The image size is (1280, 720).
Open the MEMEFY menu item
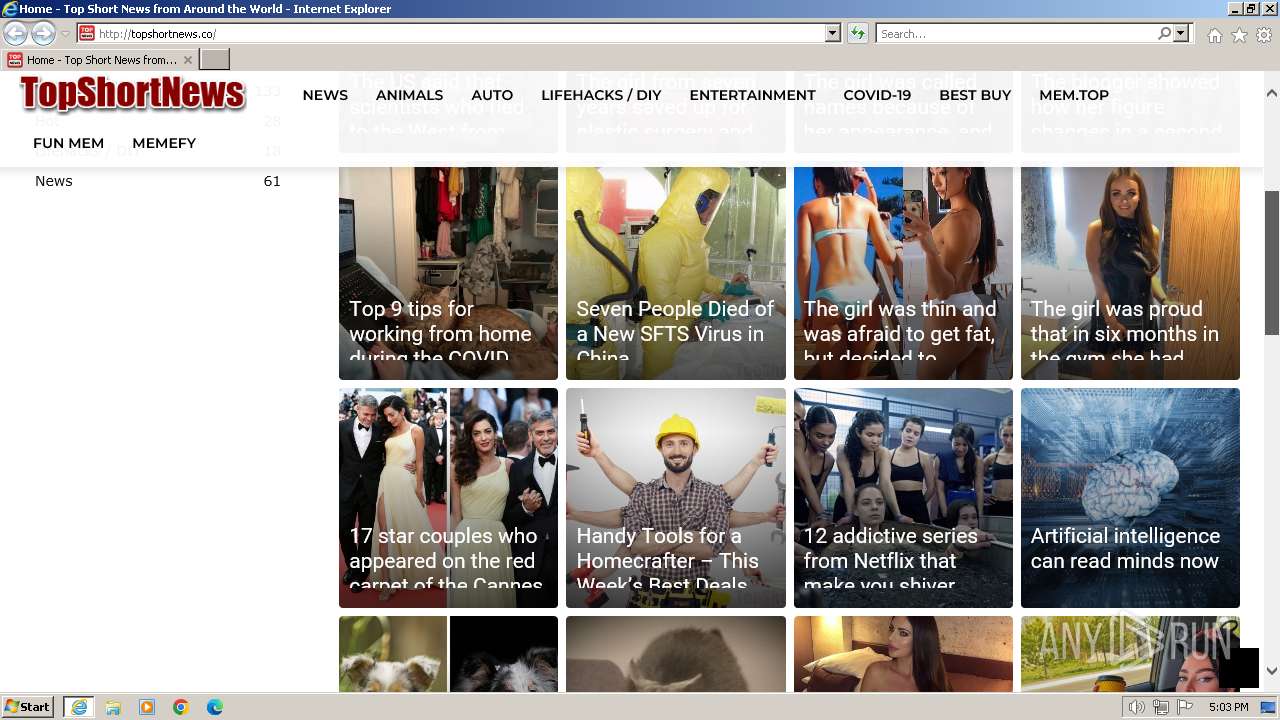pos(164,143)
